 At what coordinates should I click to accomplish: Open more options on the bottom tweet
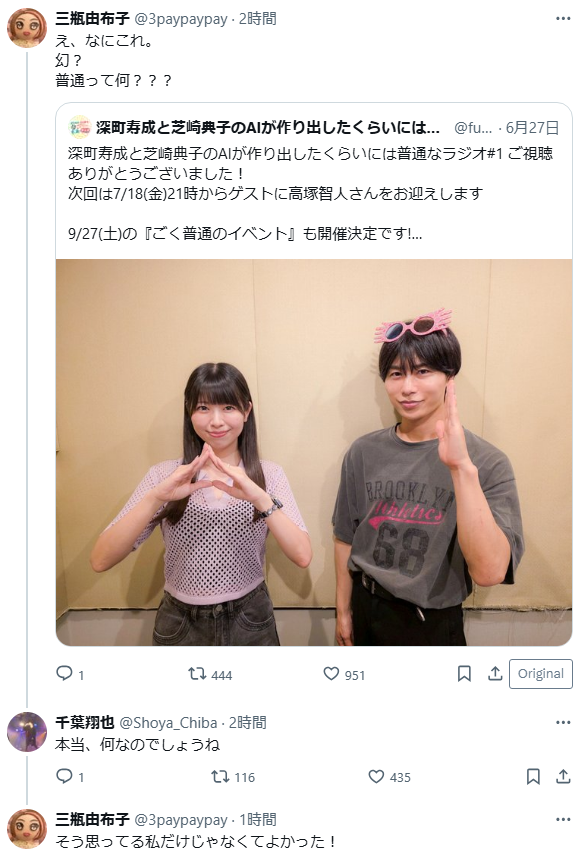(563, 819)
